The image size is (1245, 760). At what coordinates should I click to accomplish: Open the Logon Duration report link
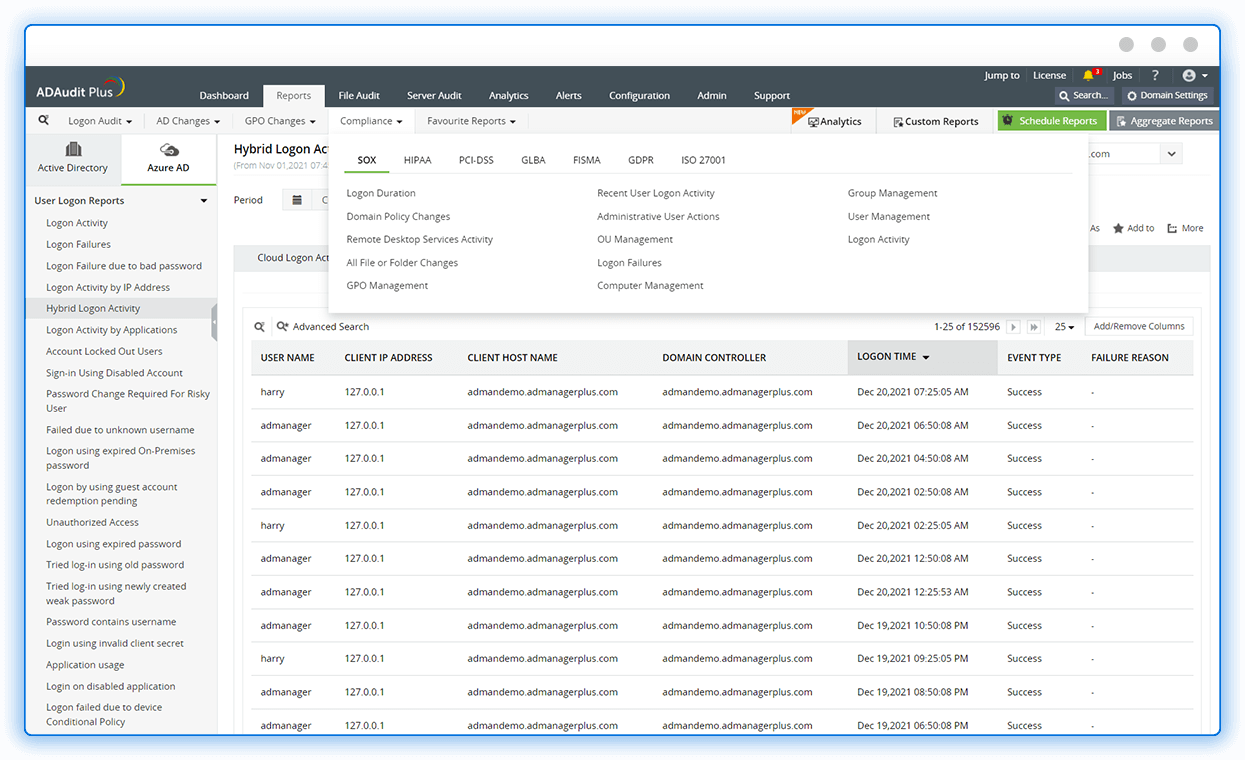pyautogui.click(x=381, y=193)
